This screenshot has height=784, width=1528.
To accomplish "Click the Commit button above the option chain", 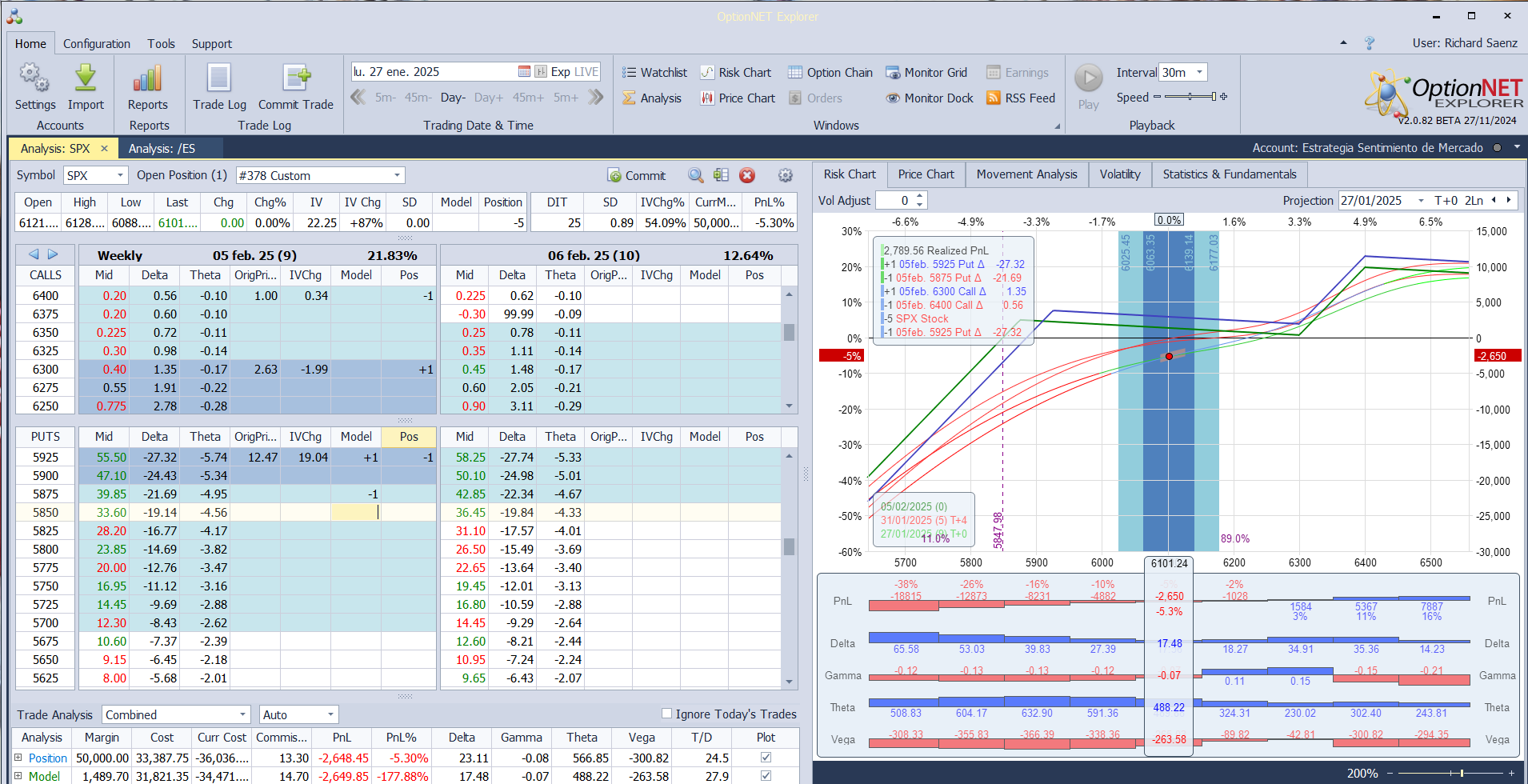I will click(x=637, y=176).
